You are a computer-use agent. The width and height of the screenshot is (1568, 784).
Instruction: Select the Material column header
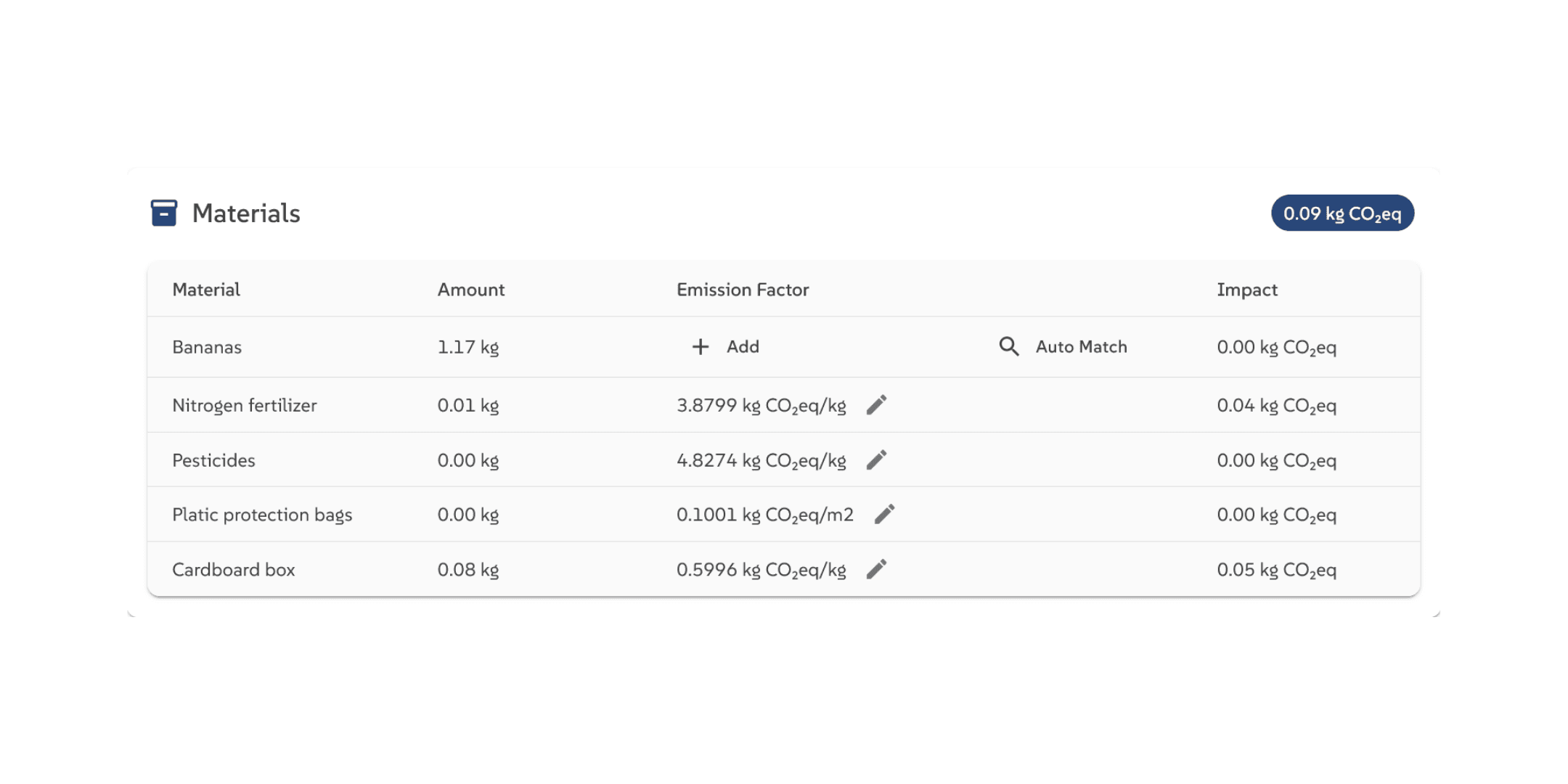[x=206, y=290]
